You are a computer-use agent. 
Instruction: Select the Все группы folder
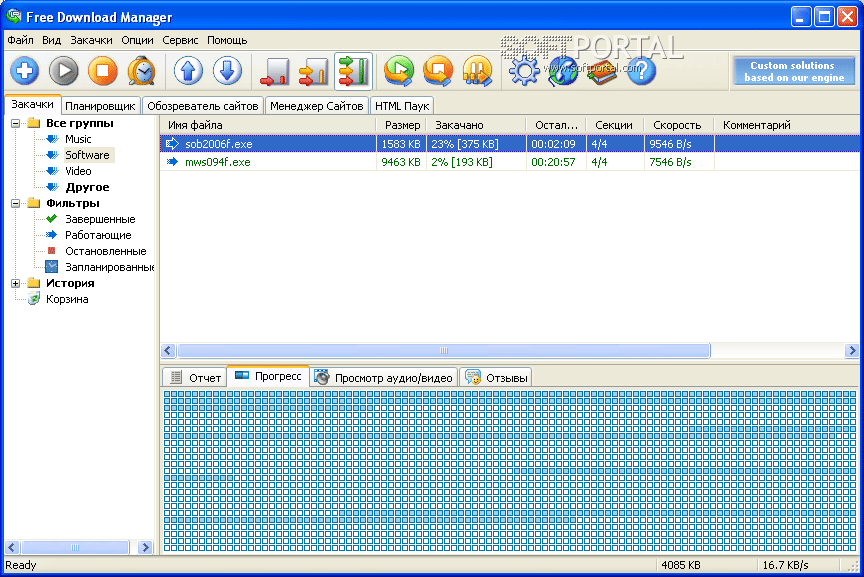[80, 123]
